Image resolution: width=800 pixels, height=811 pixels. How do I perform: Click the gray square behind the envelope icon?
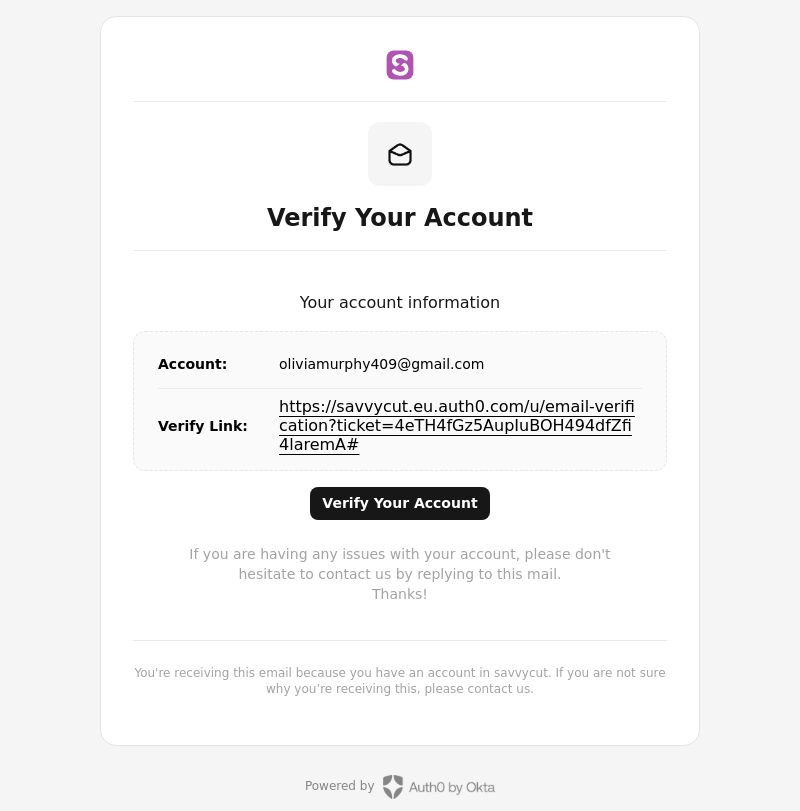[x=400, y=154]
